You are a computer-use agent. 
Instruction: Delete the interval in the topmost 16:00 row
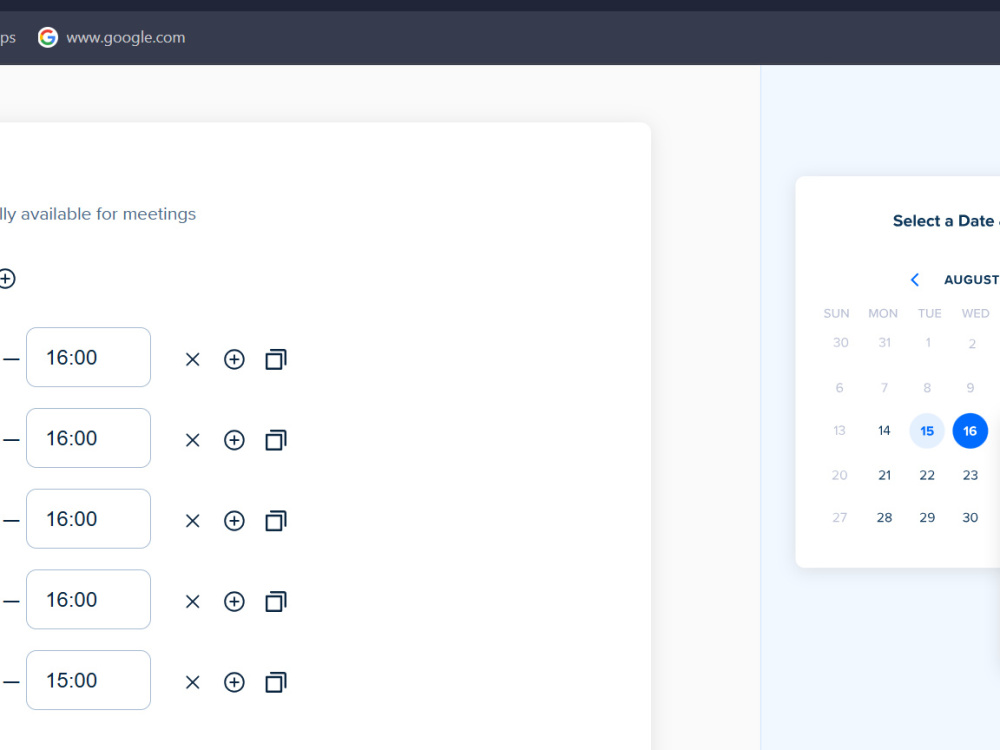point(193,360)
